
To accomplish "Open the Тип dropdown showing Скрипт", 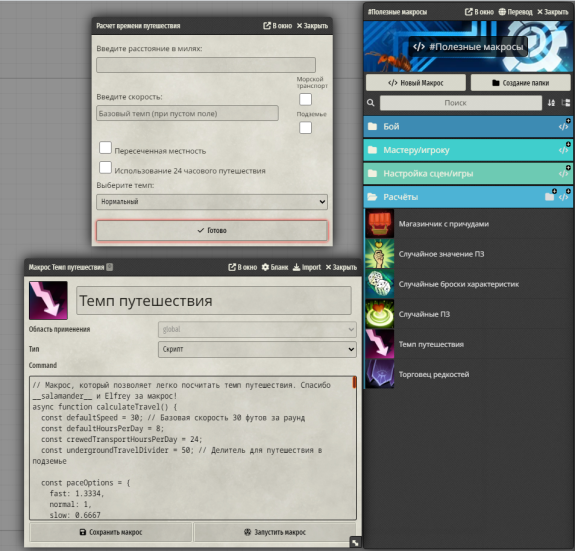I will point(257,349).
